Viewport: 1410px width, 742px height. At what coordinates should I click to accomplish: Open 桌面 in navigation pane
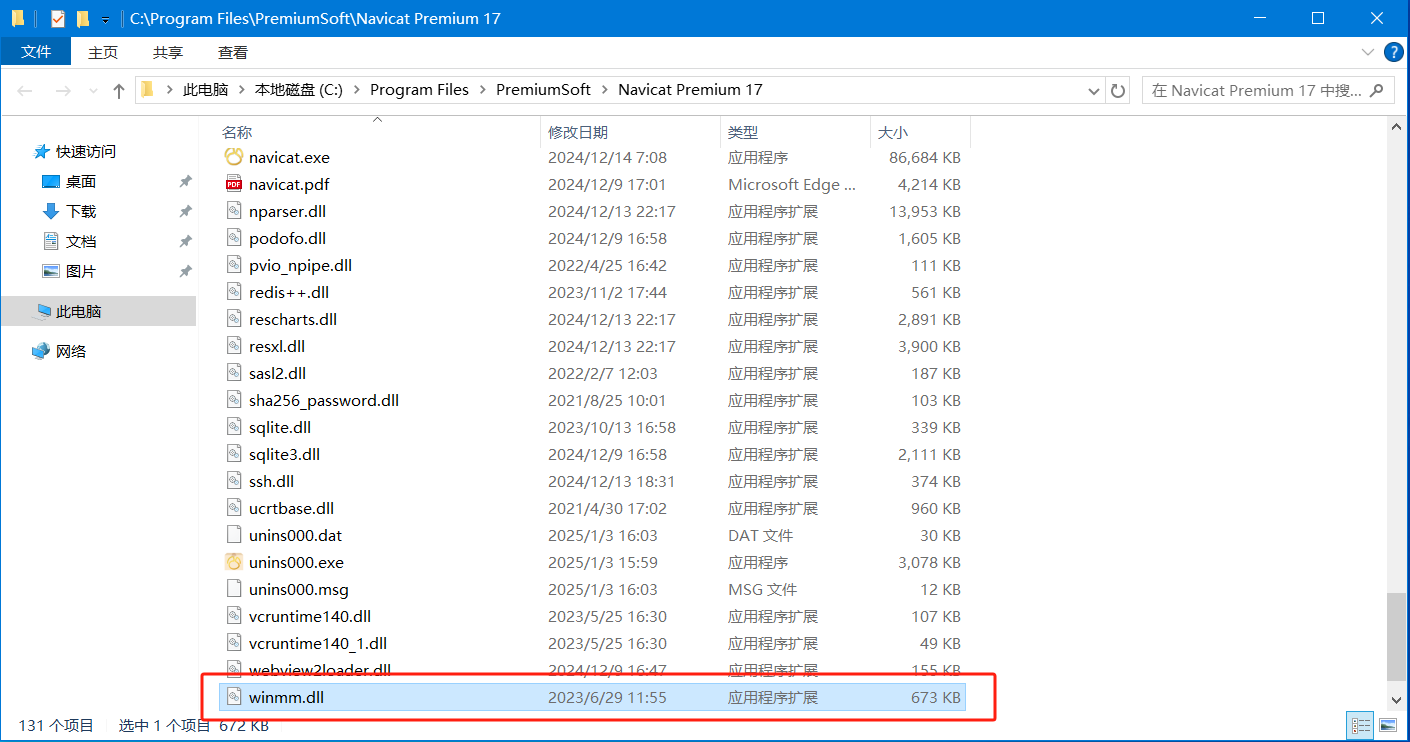coord(81,181)
